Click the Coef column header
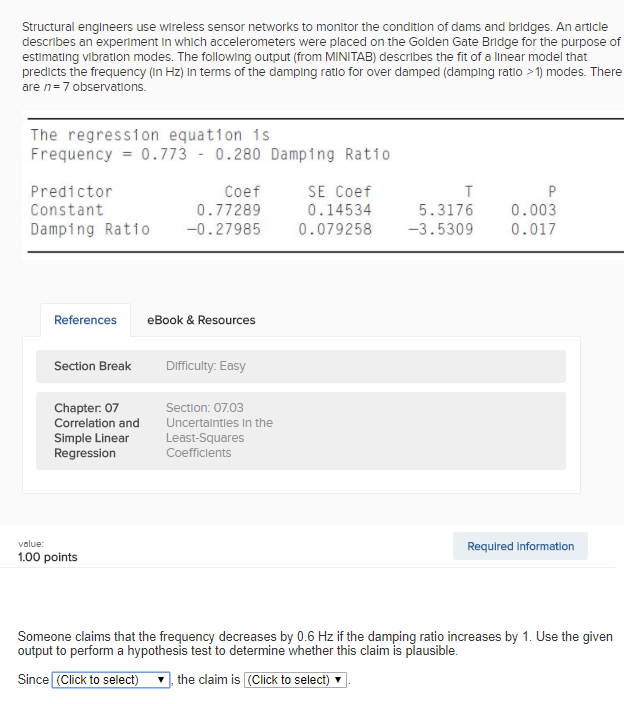 242,191
